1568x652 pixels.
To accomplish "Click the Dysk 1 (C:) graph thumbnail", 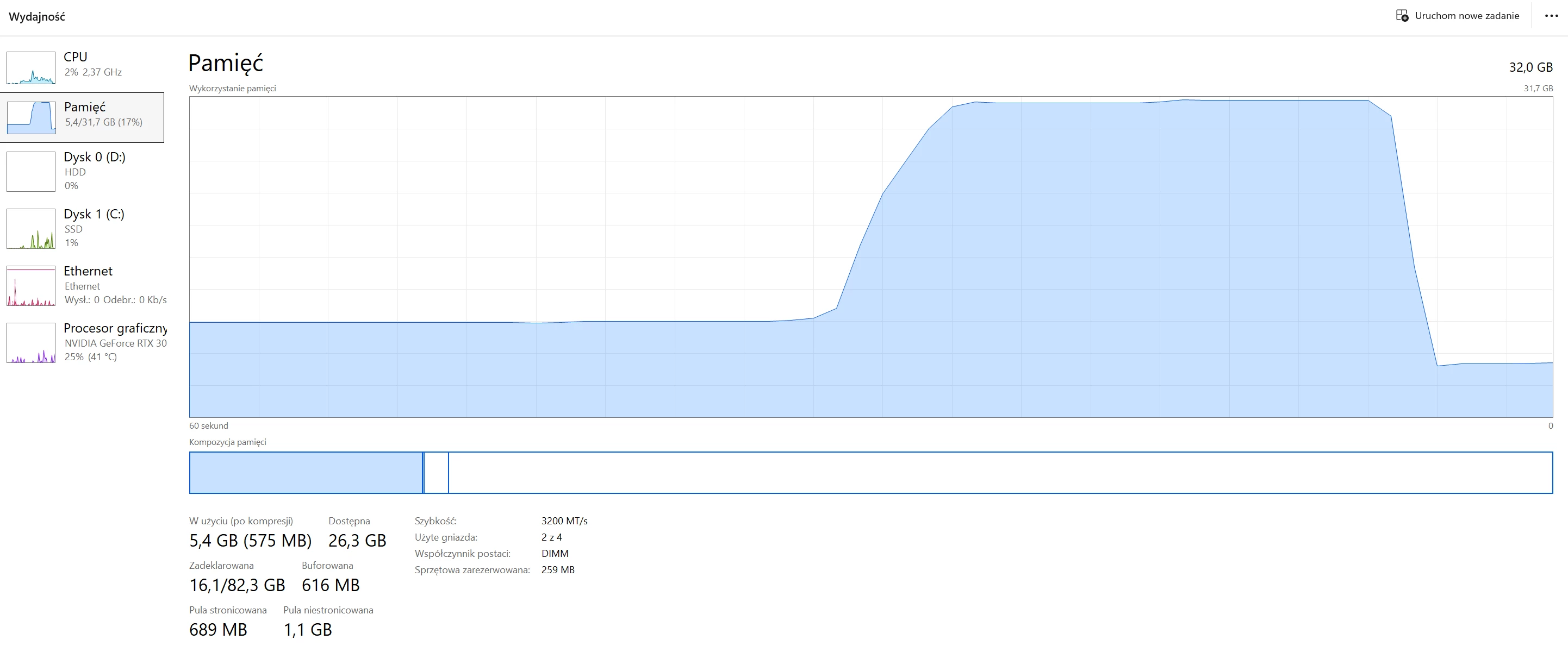I will 30,229.
